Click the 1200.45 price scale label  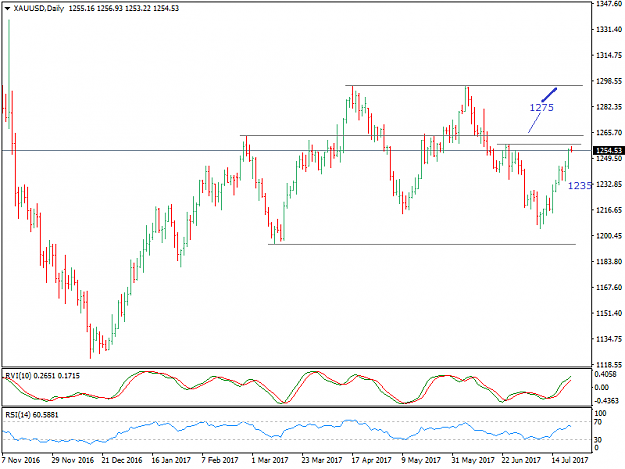[x=609, y=235]
